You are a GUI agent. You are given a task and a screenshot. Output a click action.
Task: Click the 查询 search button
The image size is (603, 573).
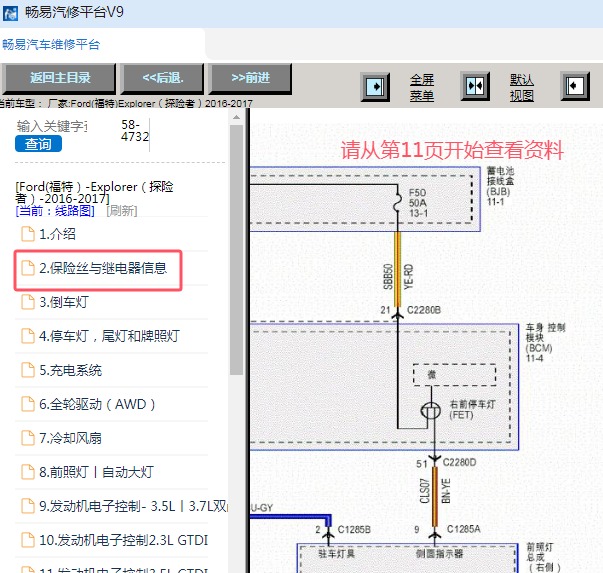pyautogui.click(x=38, y=144)
